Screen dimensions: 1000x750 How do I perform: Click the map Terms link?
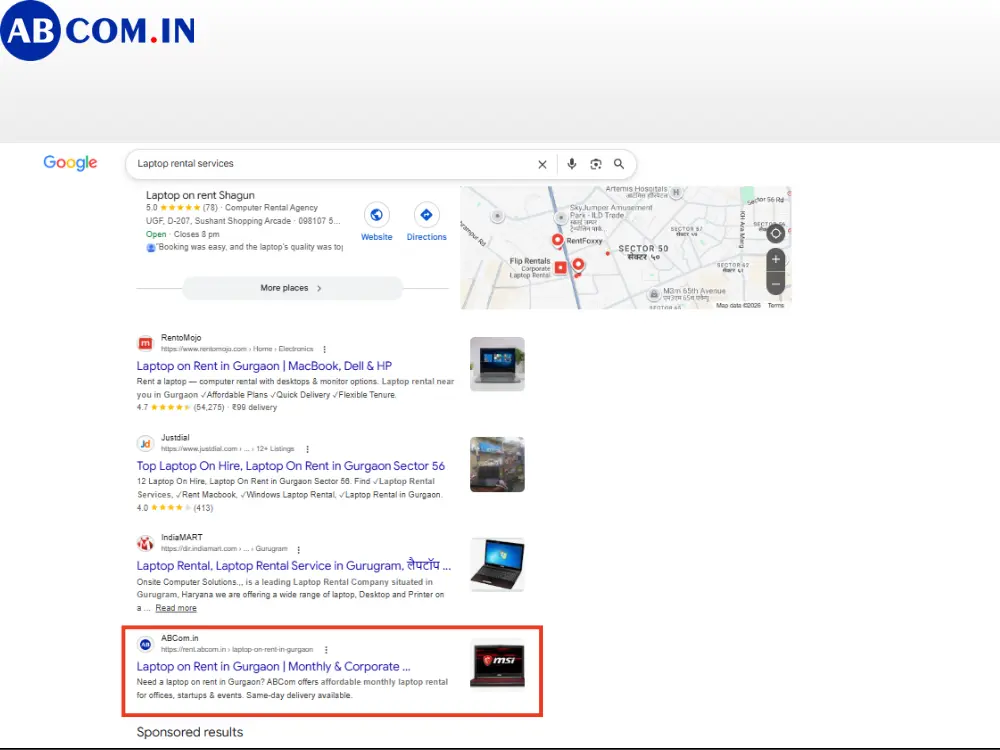coord(776,305)
